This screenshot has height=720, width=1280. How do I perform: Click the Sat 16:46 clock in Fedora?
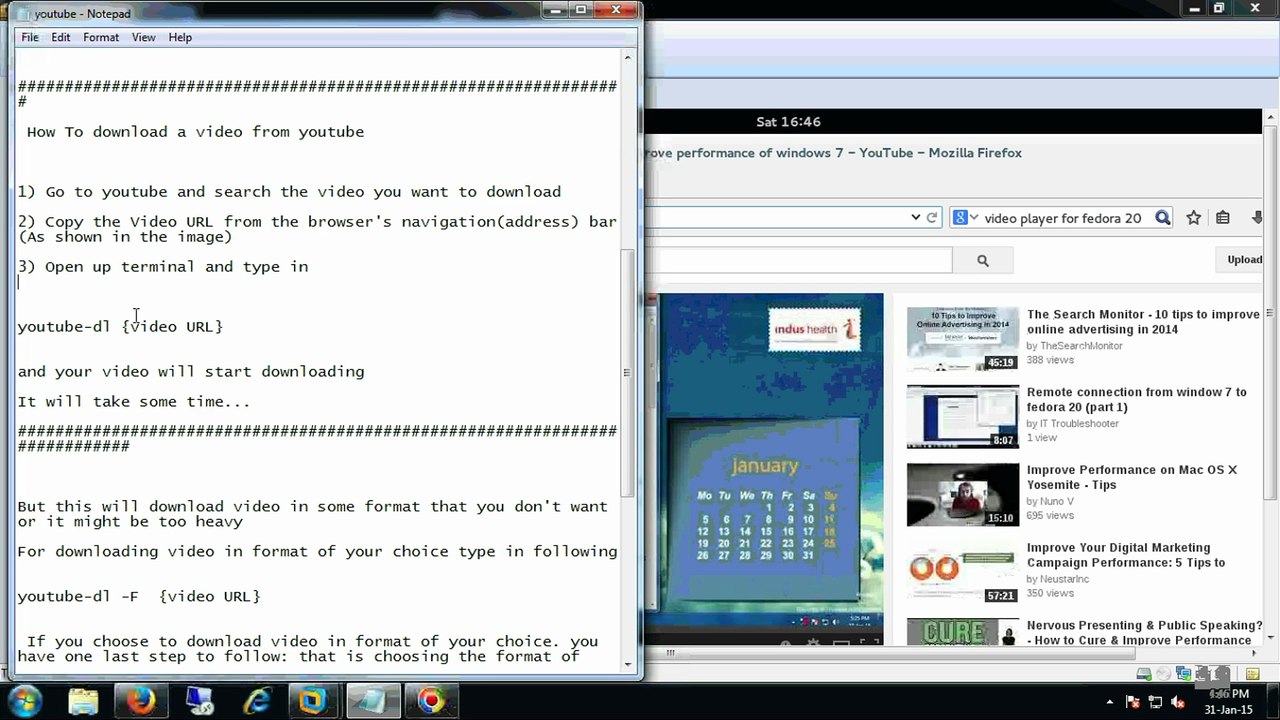pyautogui.click(x=788, y=122)
